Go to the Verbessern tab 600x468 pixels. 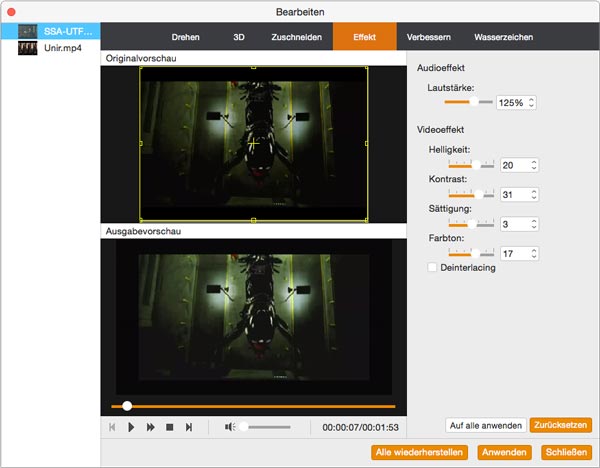(x=429, y=37)
